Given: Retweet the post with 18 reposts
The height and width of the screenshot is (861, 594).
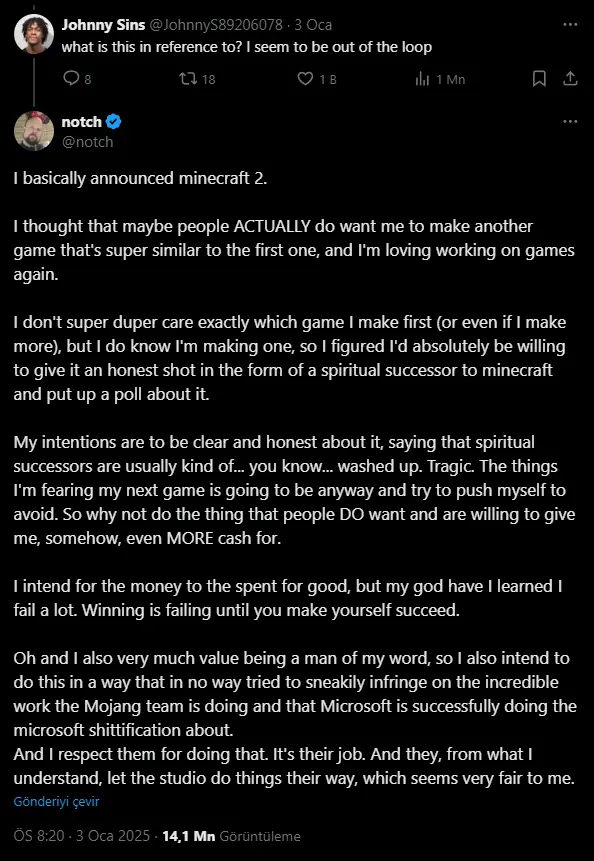Looking at the screenshot, I should pyautogui.click(x=197, y=79).
